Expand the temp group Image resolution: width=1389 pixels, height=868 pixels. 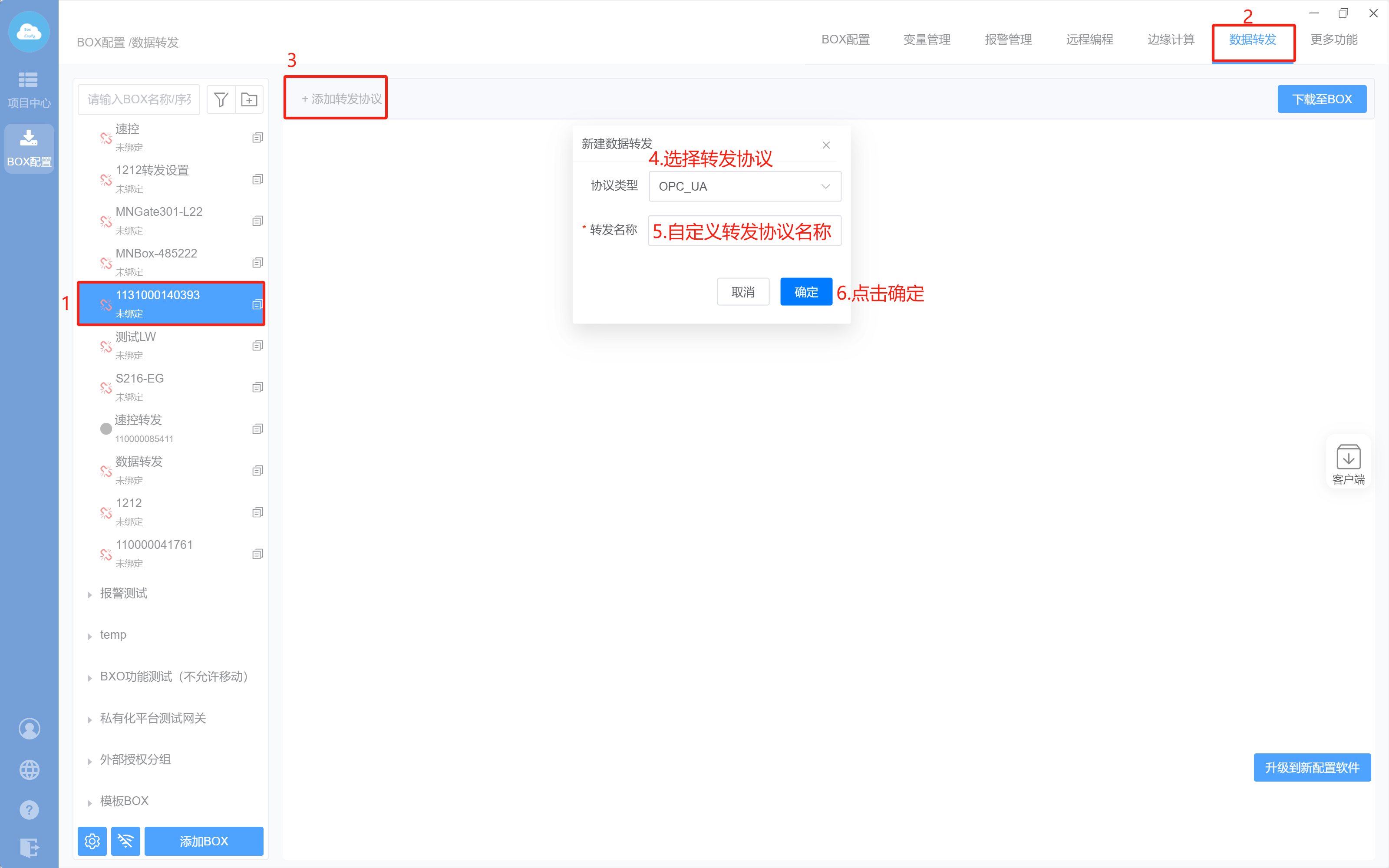coord(89,636)
